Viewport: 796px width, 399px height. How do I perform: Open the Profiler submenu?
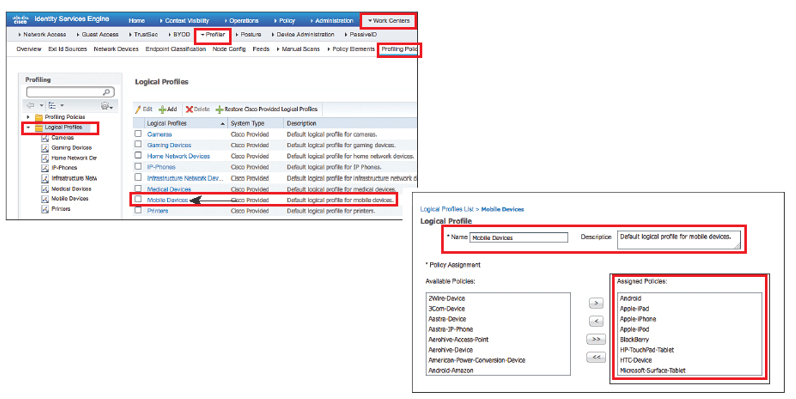coord(213,35)
